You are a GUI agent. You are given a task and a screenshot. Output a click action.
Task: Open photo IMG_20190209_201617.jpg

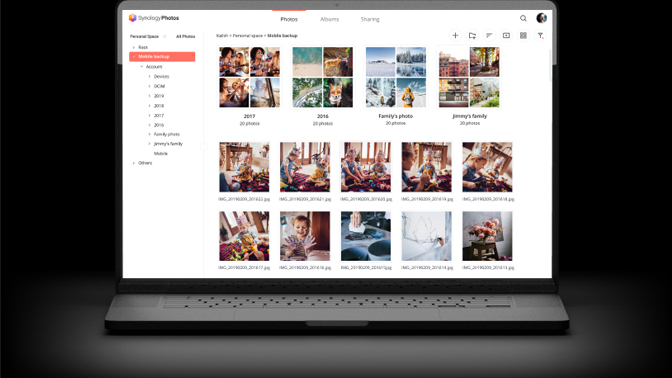[x=244, y=236]
